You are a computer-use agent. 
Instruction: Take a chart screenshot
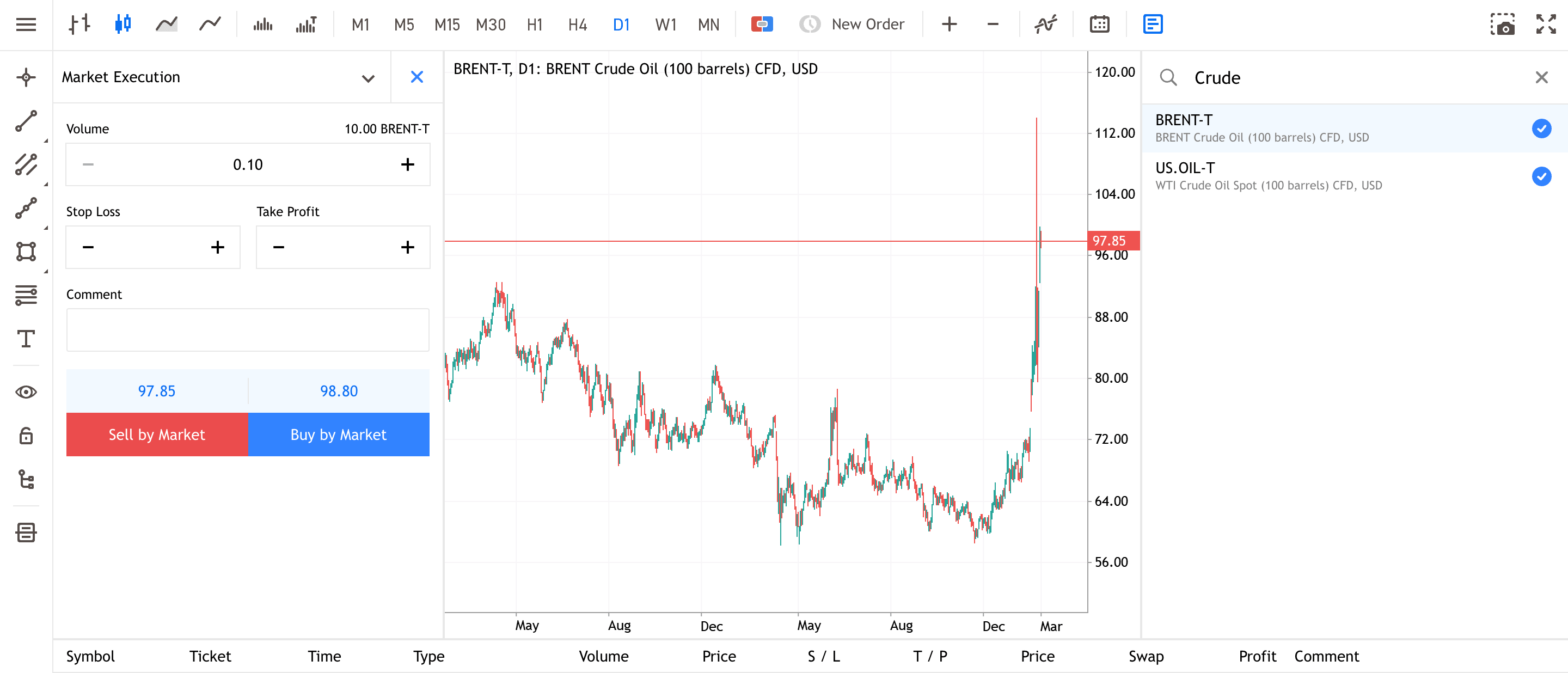1502,25
